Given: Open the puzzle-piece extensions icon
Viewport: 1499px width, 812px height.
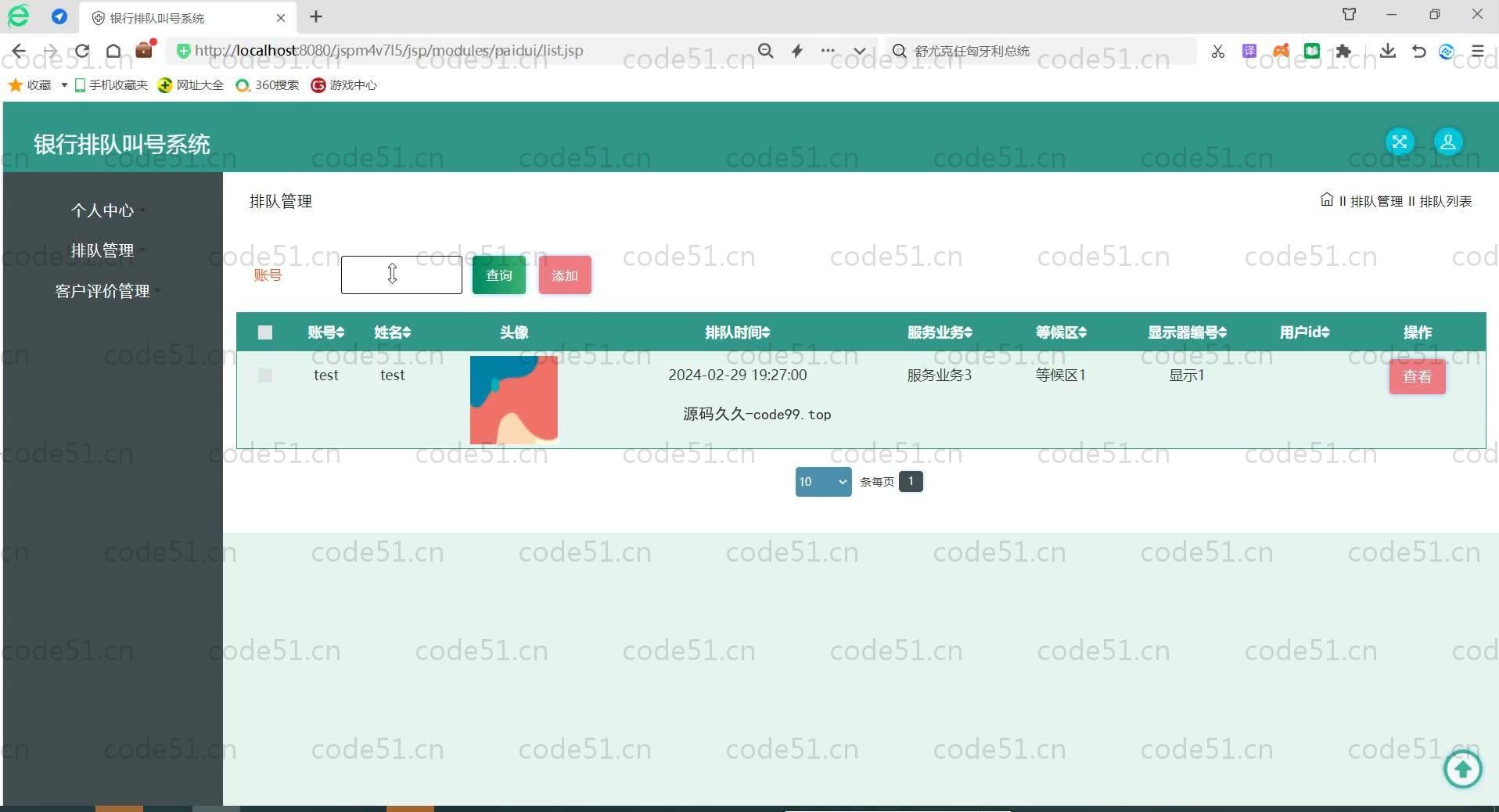Looking at the screenshot, I should (x=1343, y=51).
